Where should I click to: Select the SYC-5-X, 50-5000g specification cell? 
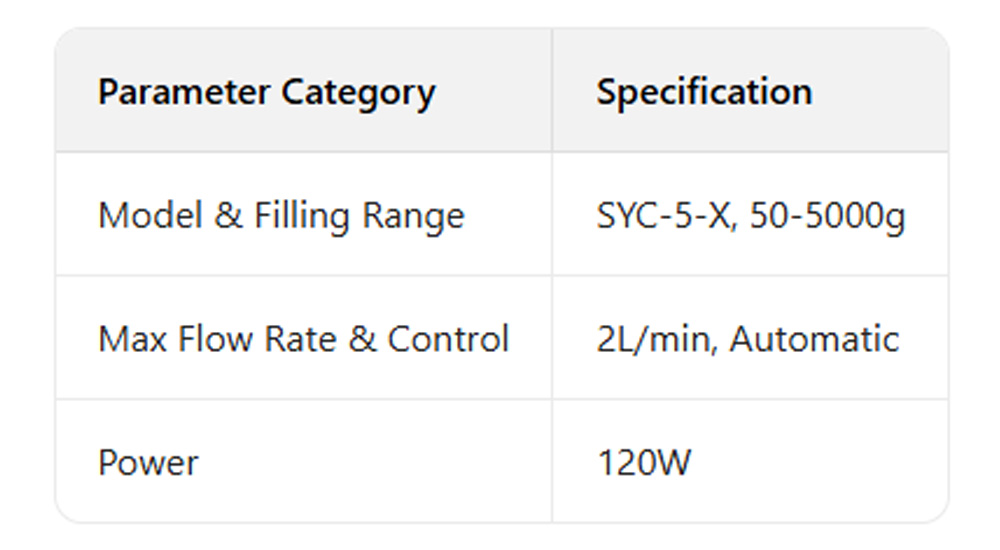pyautogui.click(x=751, y=216)
